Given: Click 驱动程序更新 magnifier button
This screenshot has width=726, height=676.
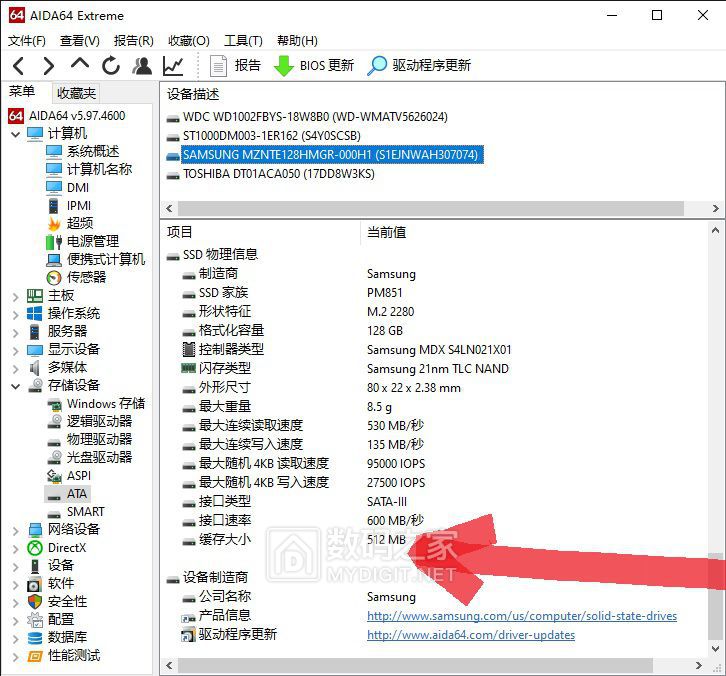Looking at the screenshot, I should pos(419,66).
